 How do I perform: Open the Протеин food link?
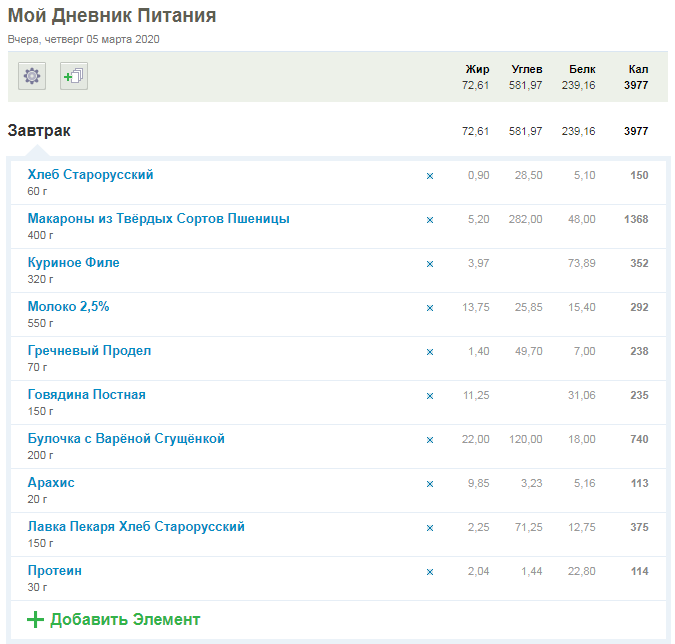point(55,571)
